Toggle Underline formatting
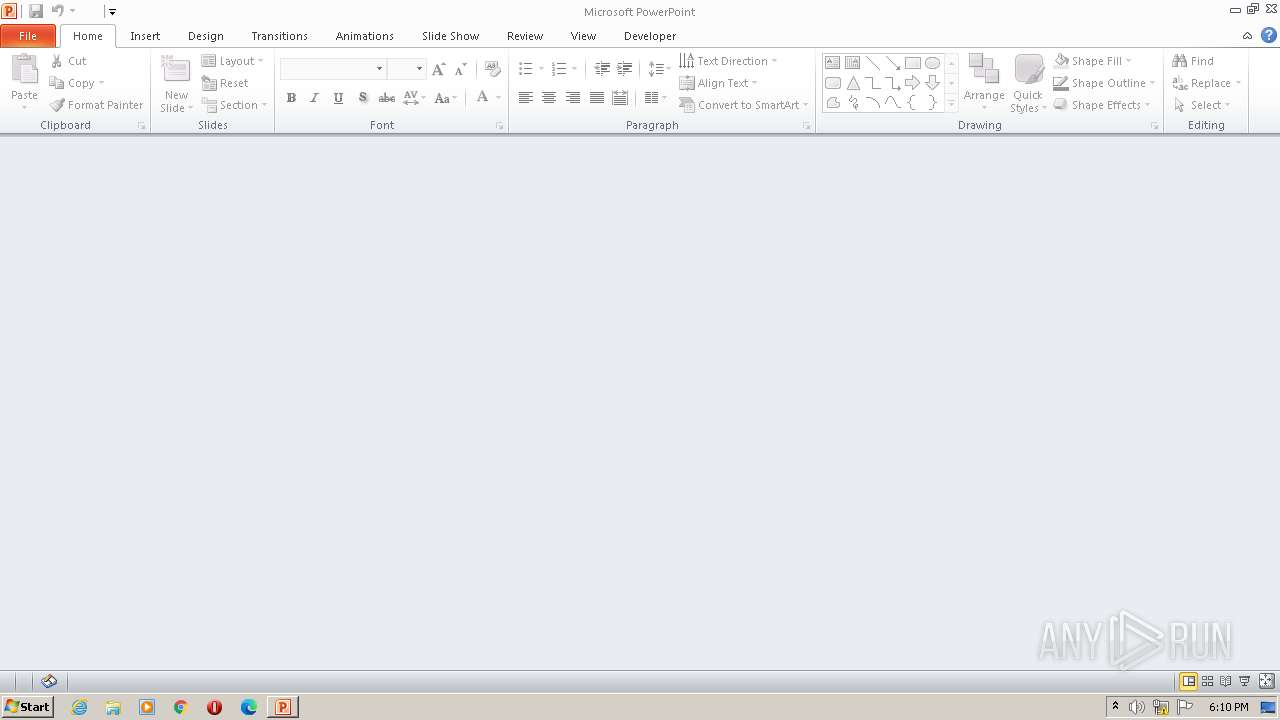The width and height of the screenshot is (1280, 720). point(338,98)
